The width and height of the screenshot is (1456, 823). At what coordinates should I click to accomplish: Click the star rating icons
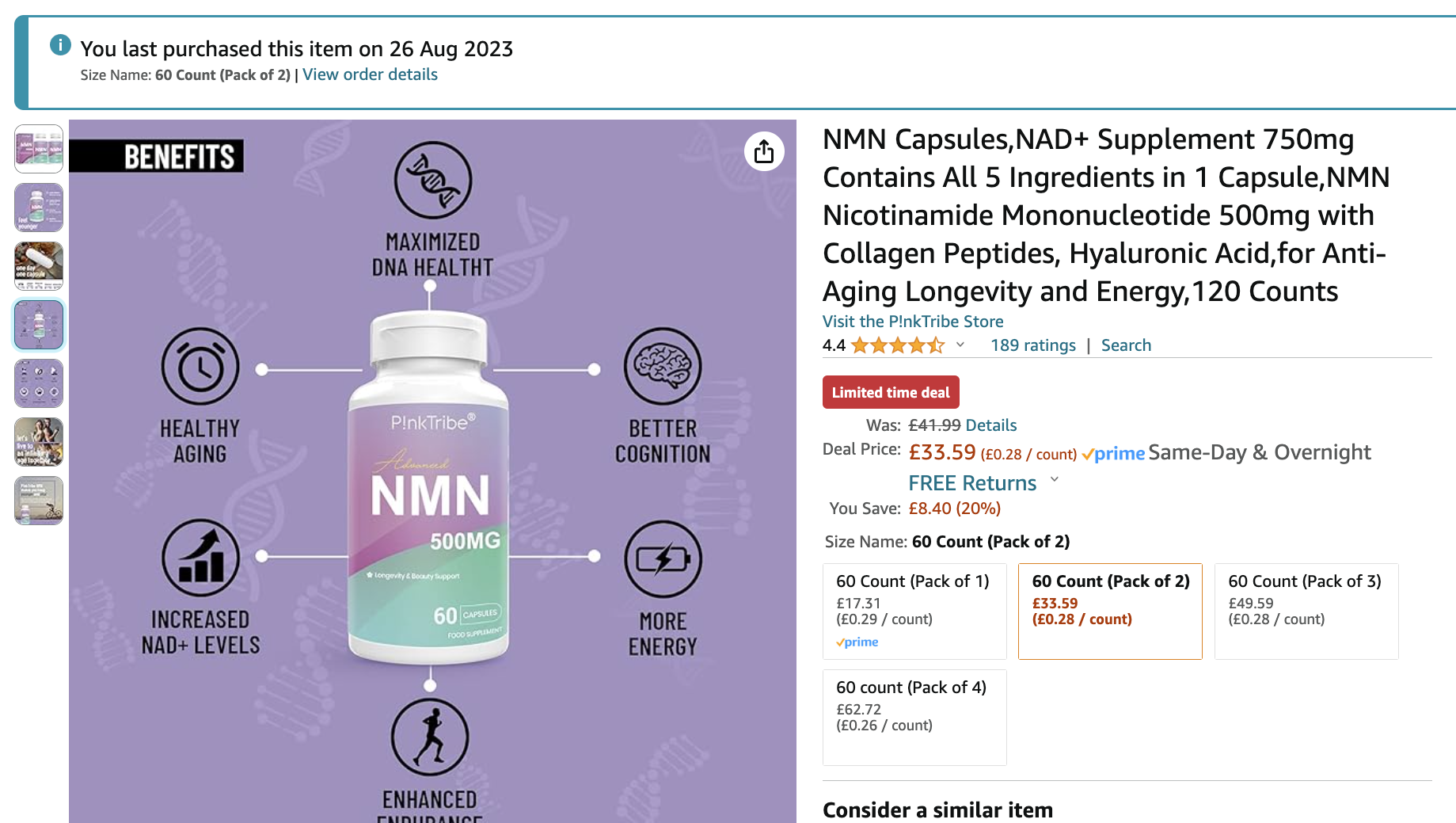click(897, 345)
